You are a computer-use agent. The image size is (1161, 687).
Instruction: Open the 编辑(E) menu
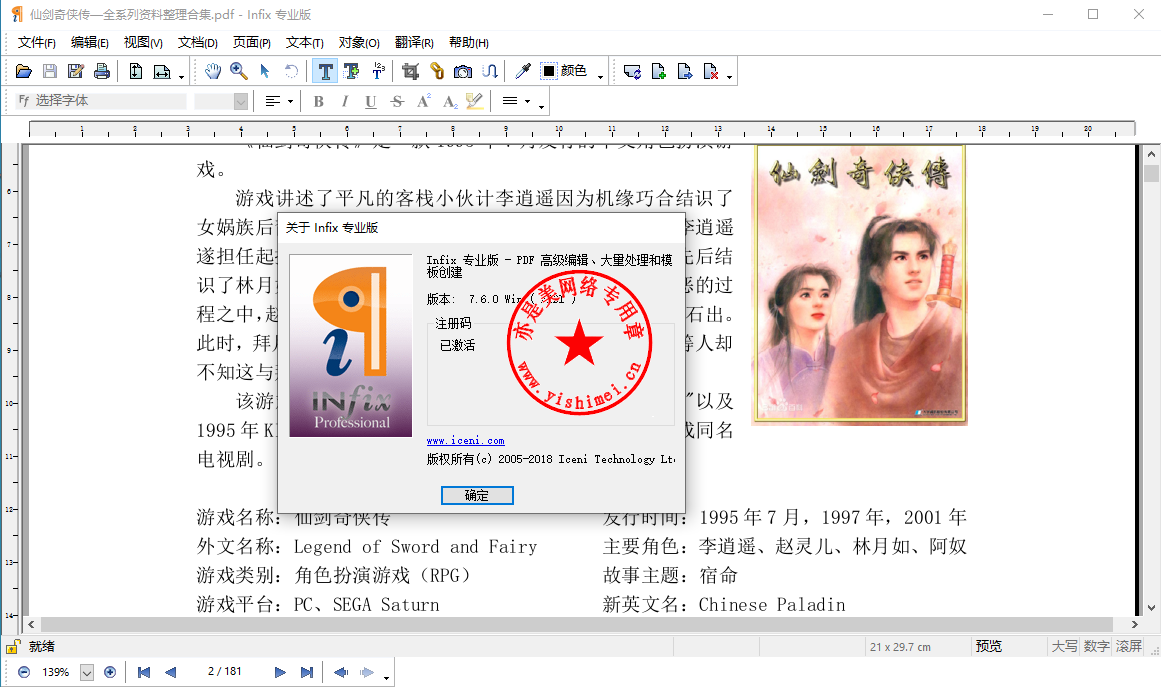(90, 43)
